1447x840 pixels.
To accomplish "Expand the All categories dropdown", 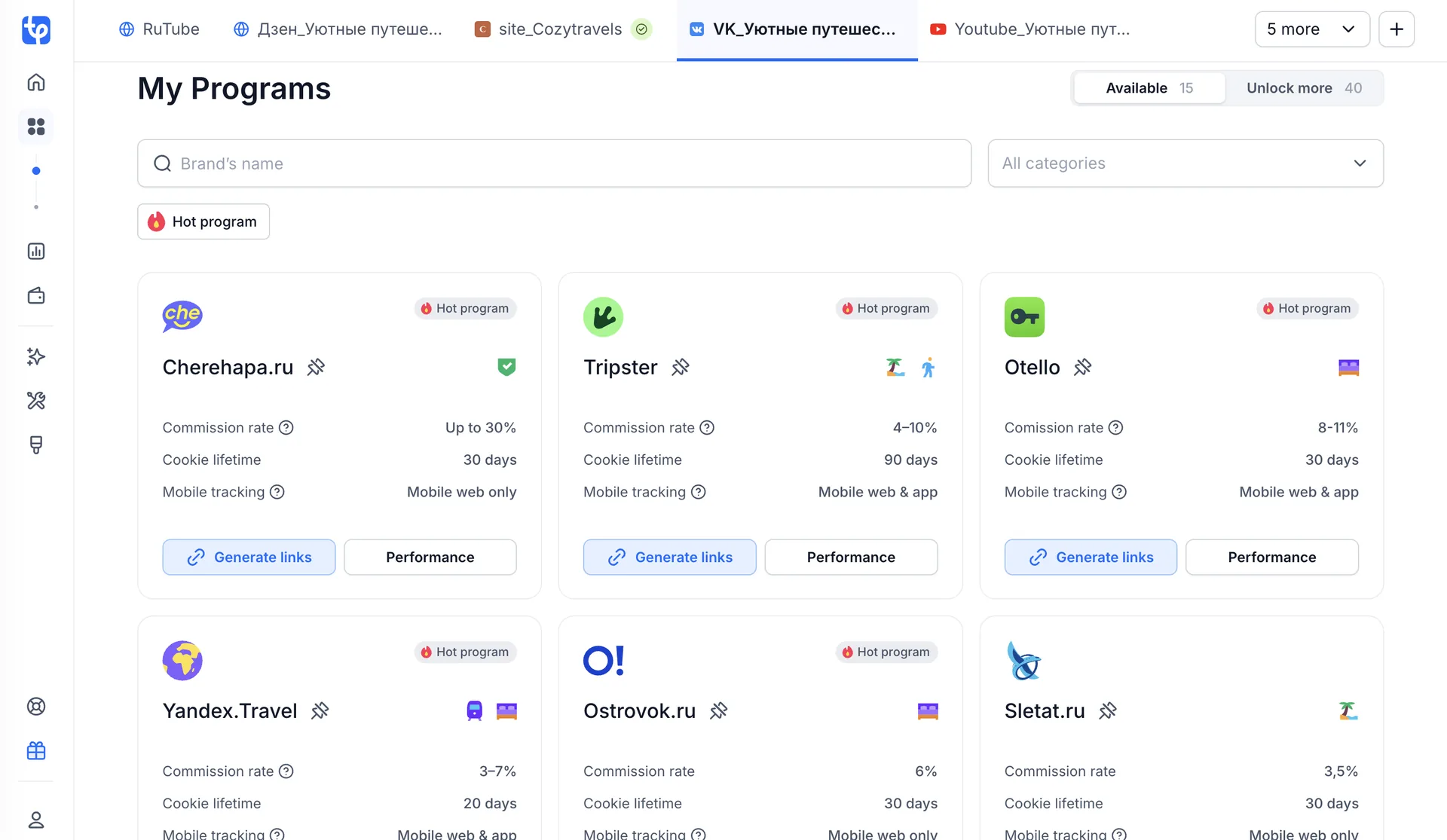I will coord(1185,163).
